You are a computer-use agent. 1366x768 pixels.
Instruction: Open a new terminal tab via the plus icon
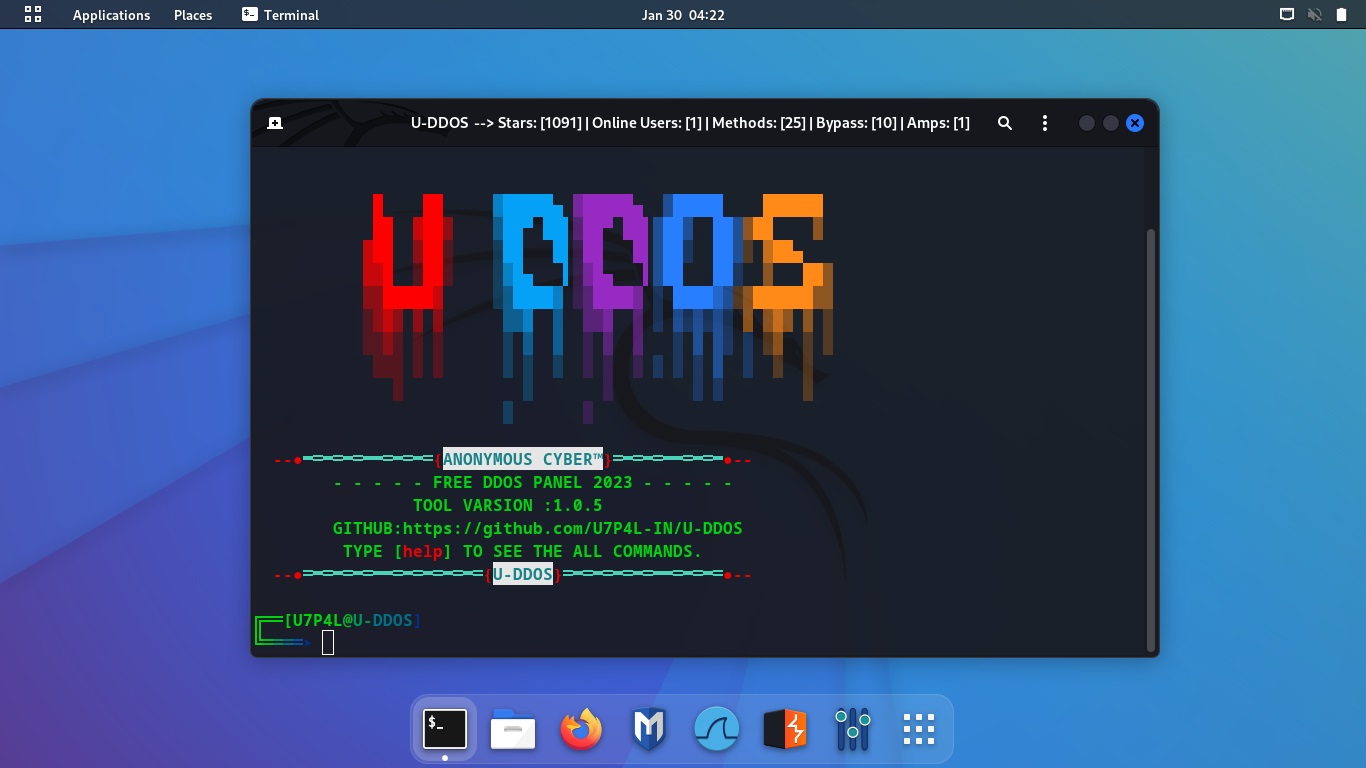(x=274, y=123)
